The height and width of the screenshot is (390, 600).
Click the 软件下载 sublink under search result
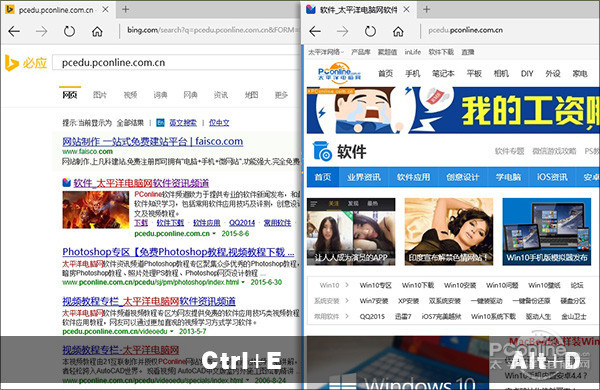tap(170, 223)
